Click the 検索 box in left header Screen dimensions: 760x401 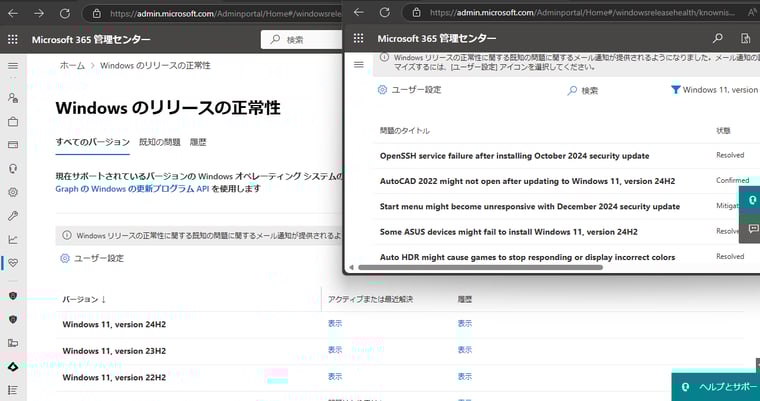coord(301,40)
